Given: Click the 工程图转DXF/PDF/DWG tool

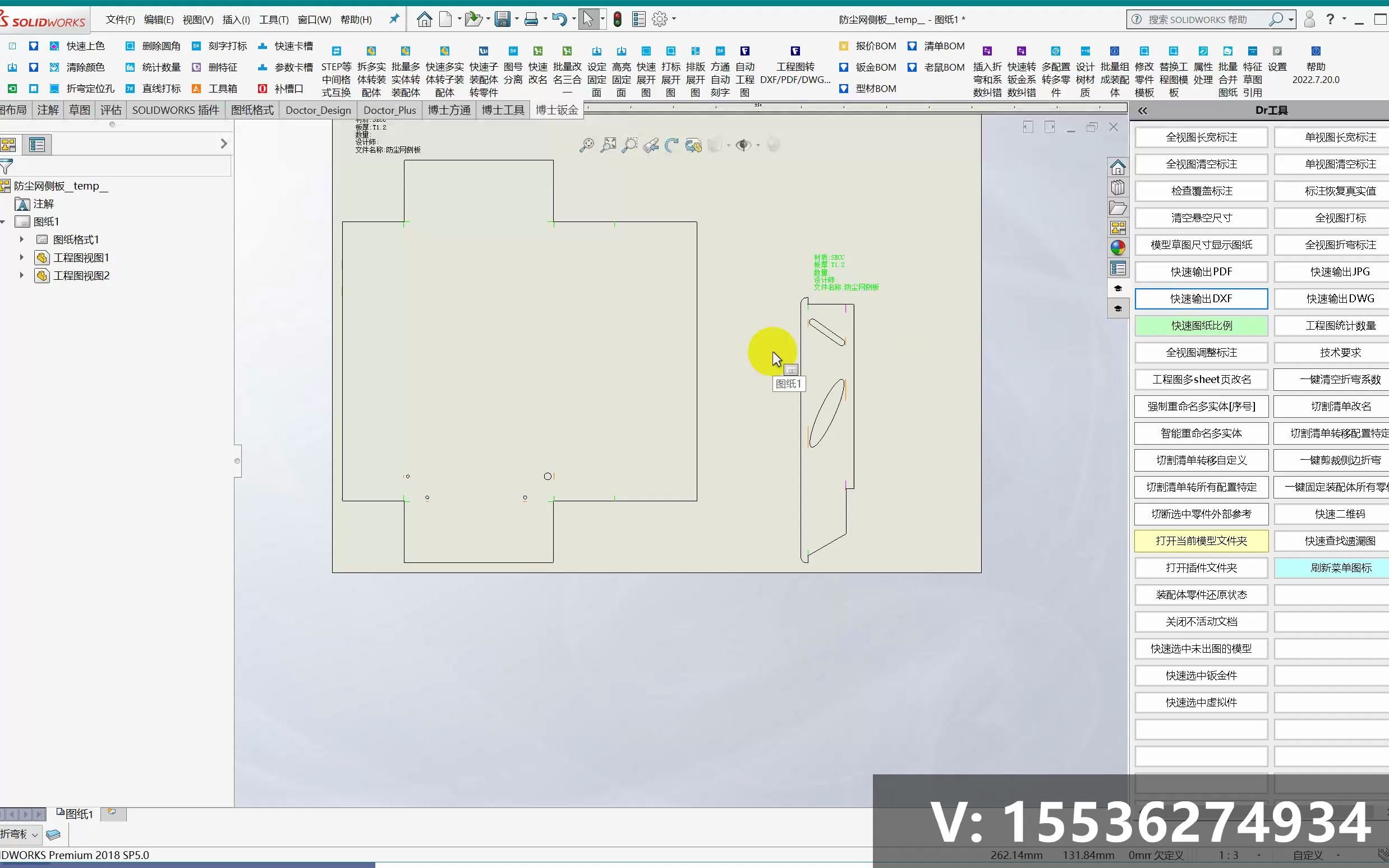Looking at the screenshot, I should pyautogui.click(x=795, y=66).
